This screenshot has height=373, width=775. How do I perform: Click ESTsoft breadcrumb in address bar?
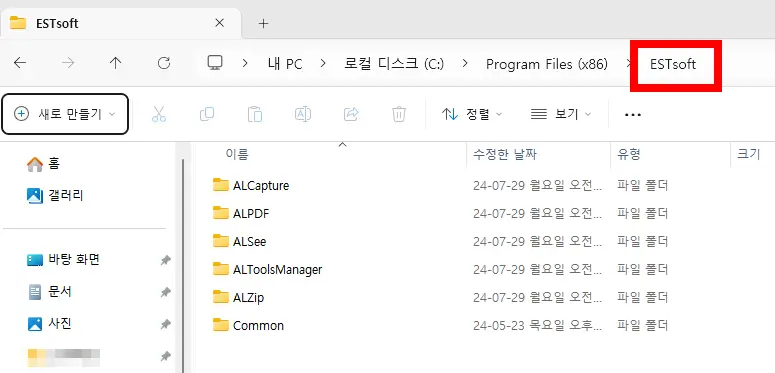[x=673, y=64]
